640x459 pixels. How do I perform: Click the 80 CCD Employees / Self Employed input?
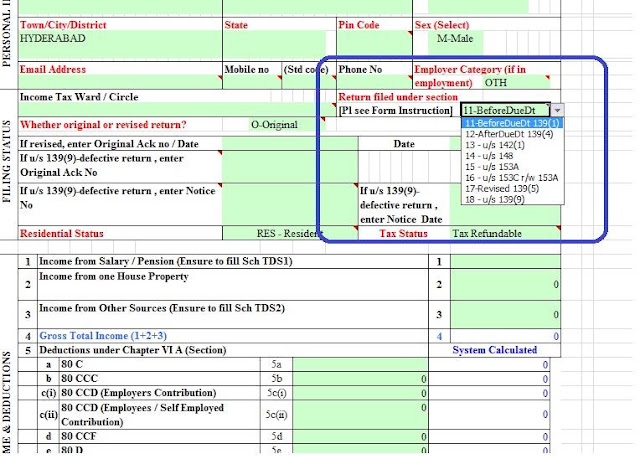point(360,415)
